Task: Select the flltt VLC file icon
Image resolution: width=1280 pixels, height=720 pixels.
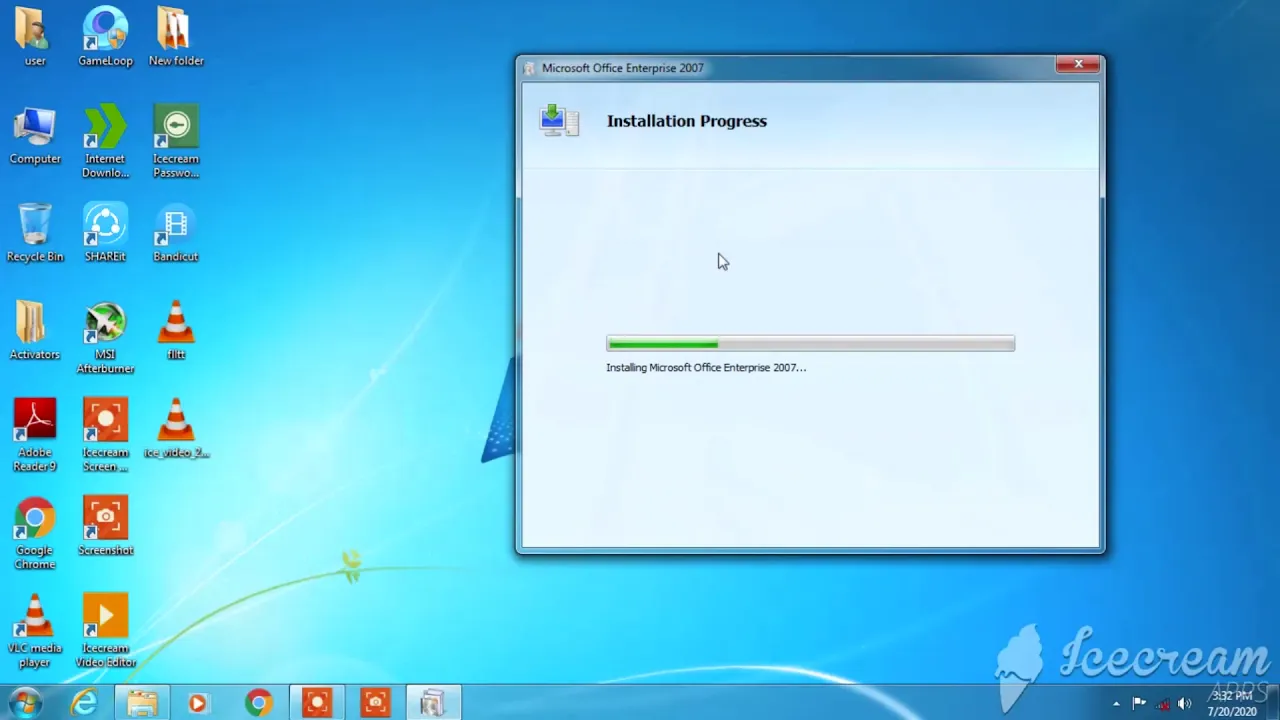Action: [x=176, y=331]
